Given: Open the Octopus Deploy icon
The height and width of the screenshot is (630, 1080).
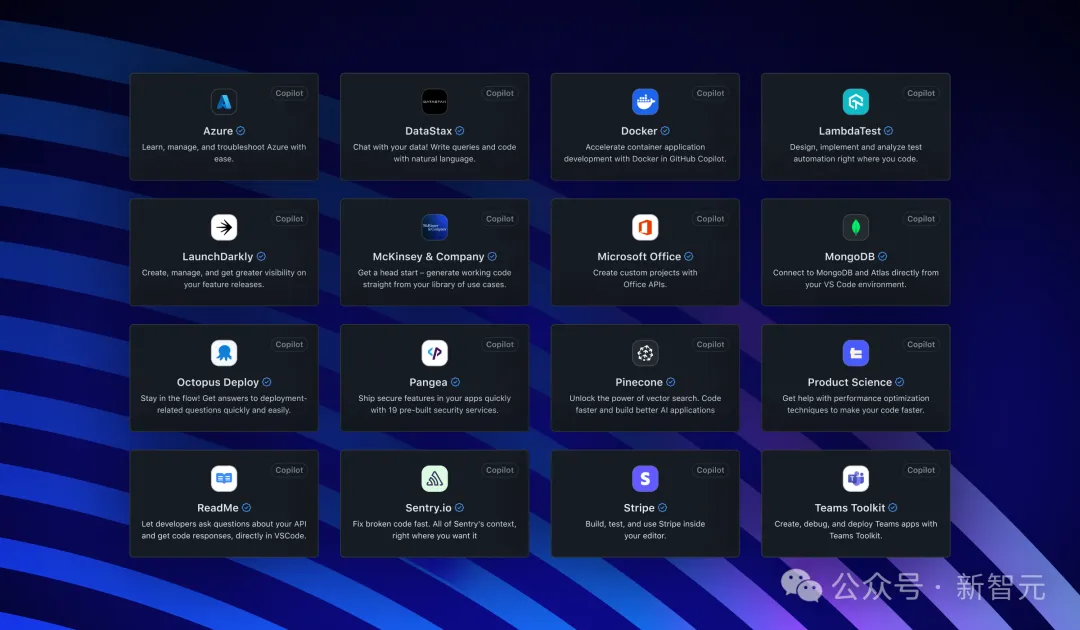Looking at the screenshot, I should coord(224,353).
